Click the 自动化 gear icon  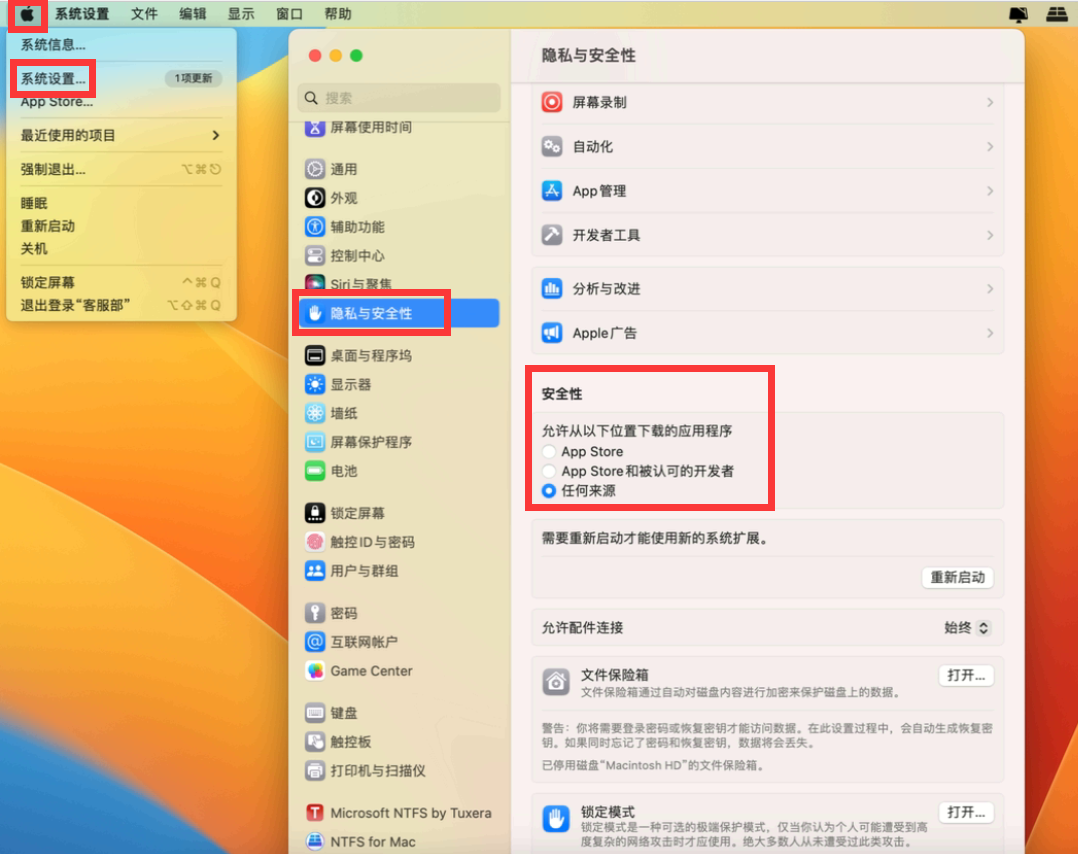[x=552, y=147]
